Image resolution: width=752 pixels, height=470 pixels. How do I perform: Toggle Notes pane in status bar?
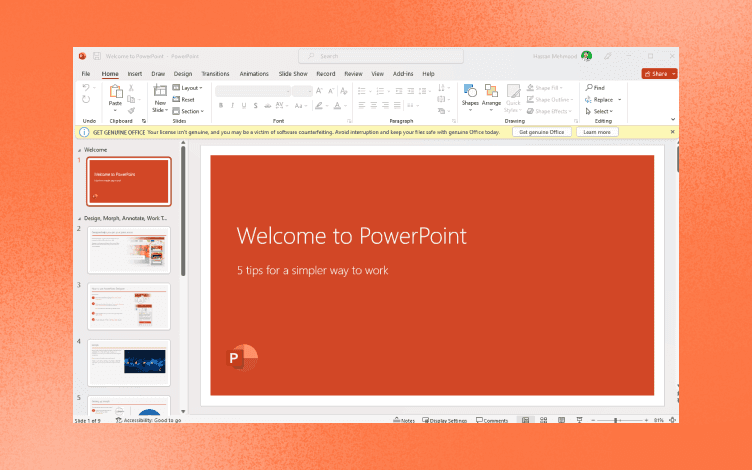404,420
